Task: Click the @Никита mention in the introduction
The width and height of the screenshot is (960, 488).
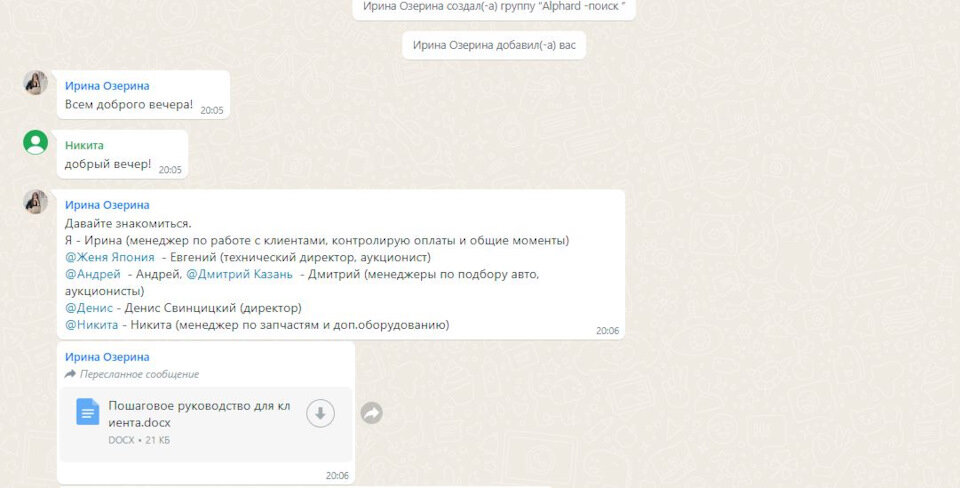Action: (x=92, y=325)
